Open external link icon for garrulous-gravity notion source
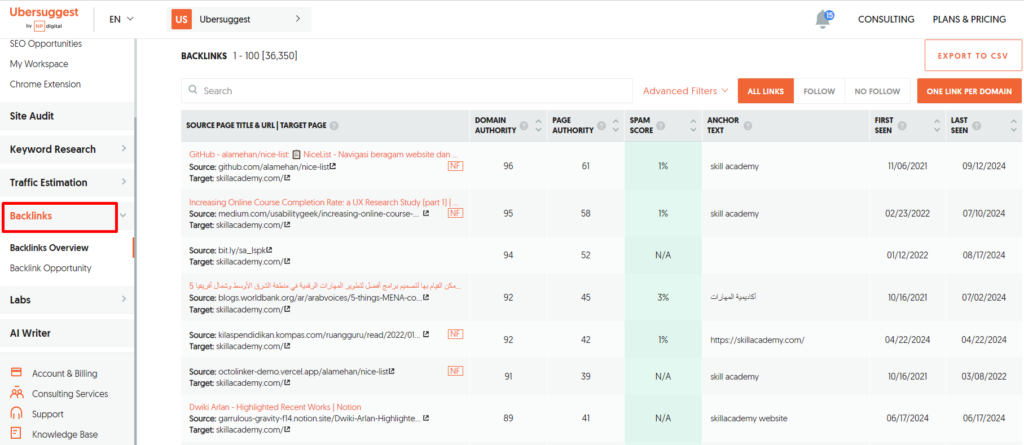 426,418
